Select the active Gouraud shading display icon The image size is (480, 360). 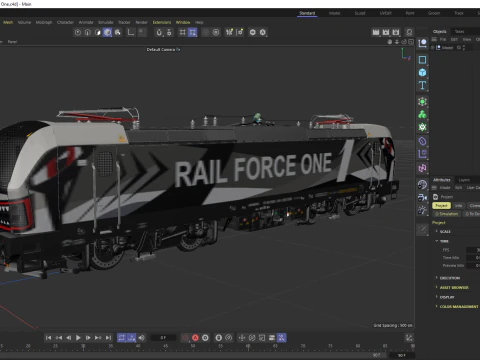(107, 32)
